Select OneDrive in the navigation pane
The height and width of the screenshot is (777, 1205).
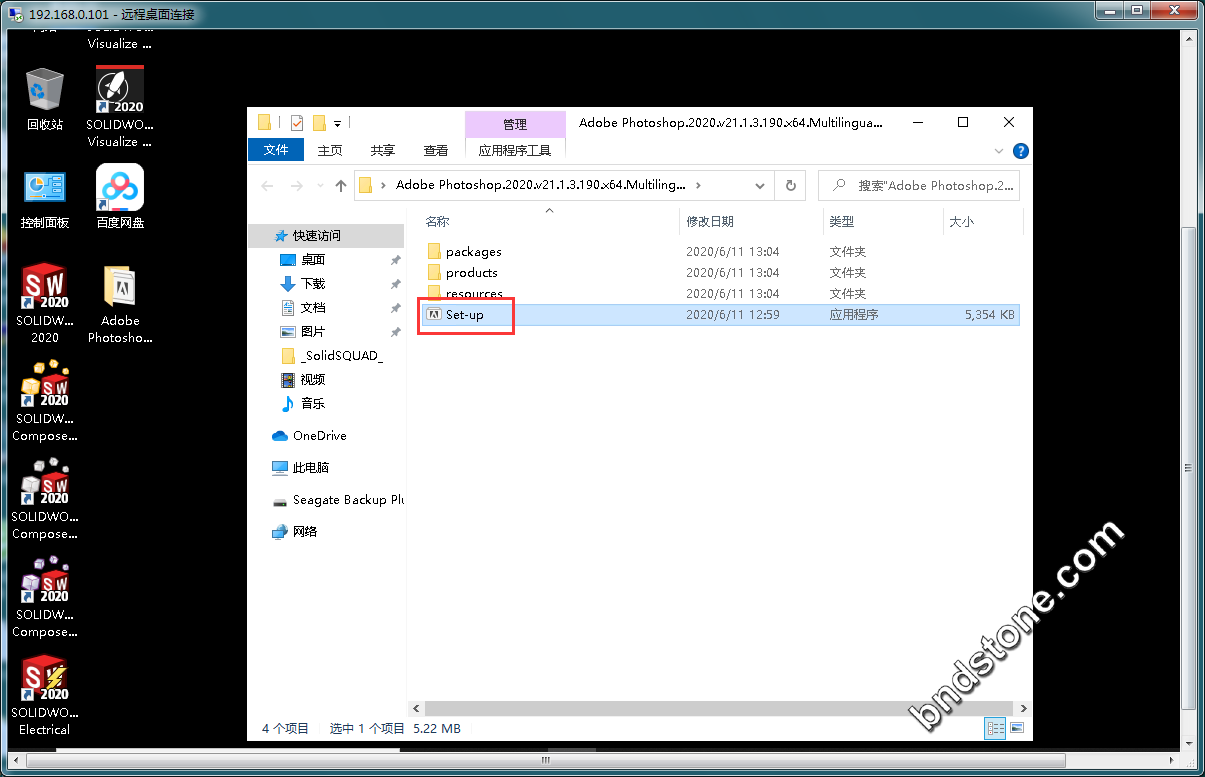point(319,436)
